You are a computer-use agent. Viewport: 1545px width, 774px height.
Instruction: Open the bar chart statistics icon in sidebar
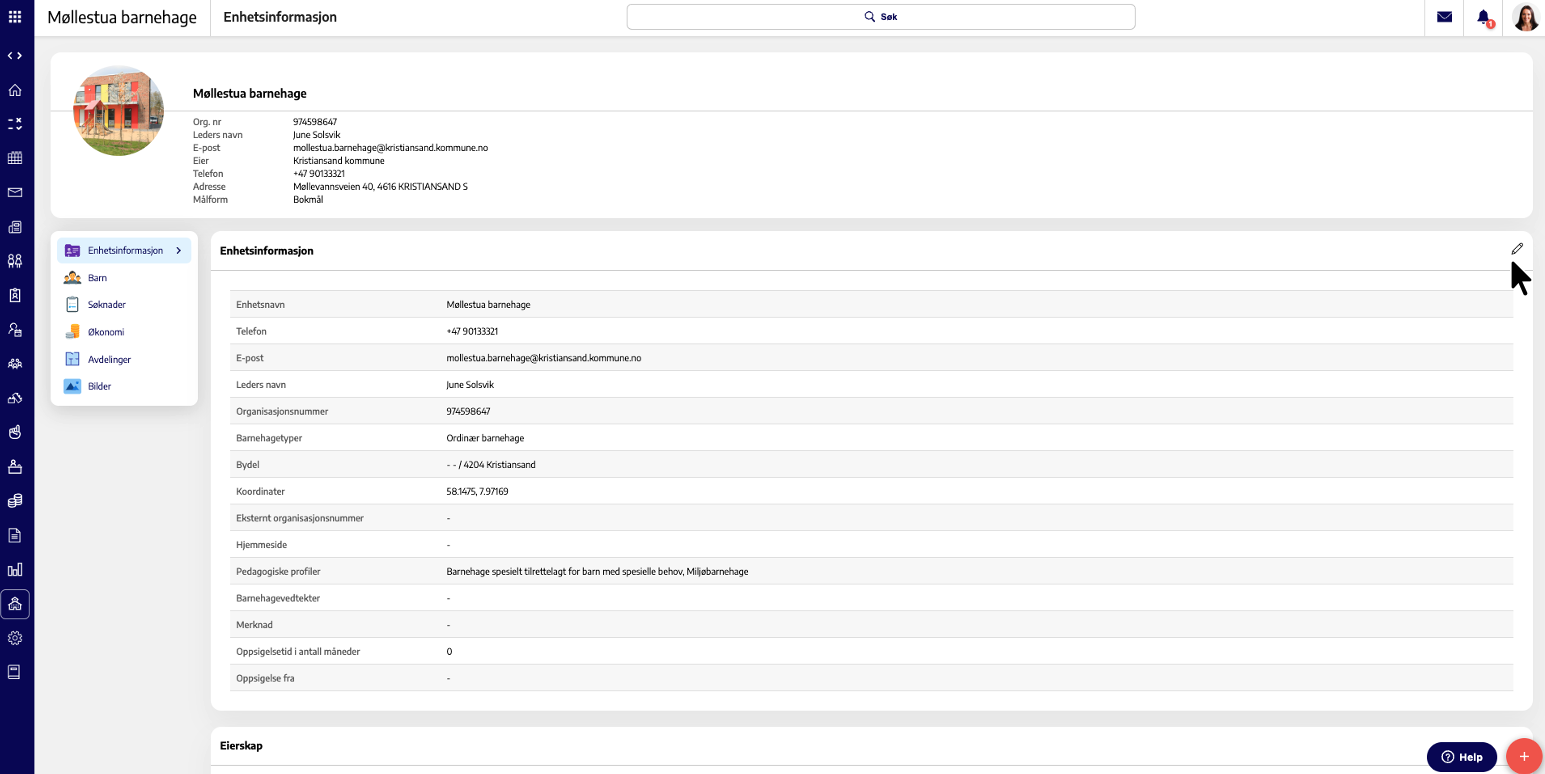15,570
